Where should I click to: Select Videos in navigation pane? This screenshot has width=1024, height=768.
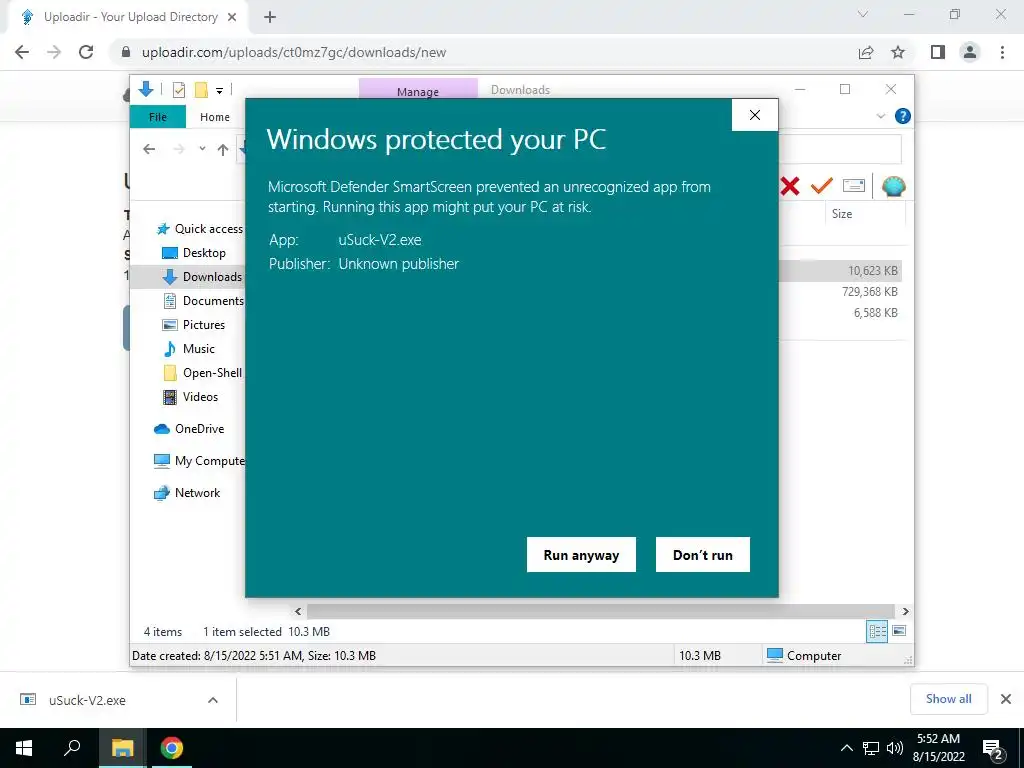click(190, 397)
